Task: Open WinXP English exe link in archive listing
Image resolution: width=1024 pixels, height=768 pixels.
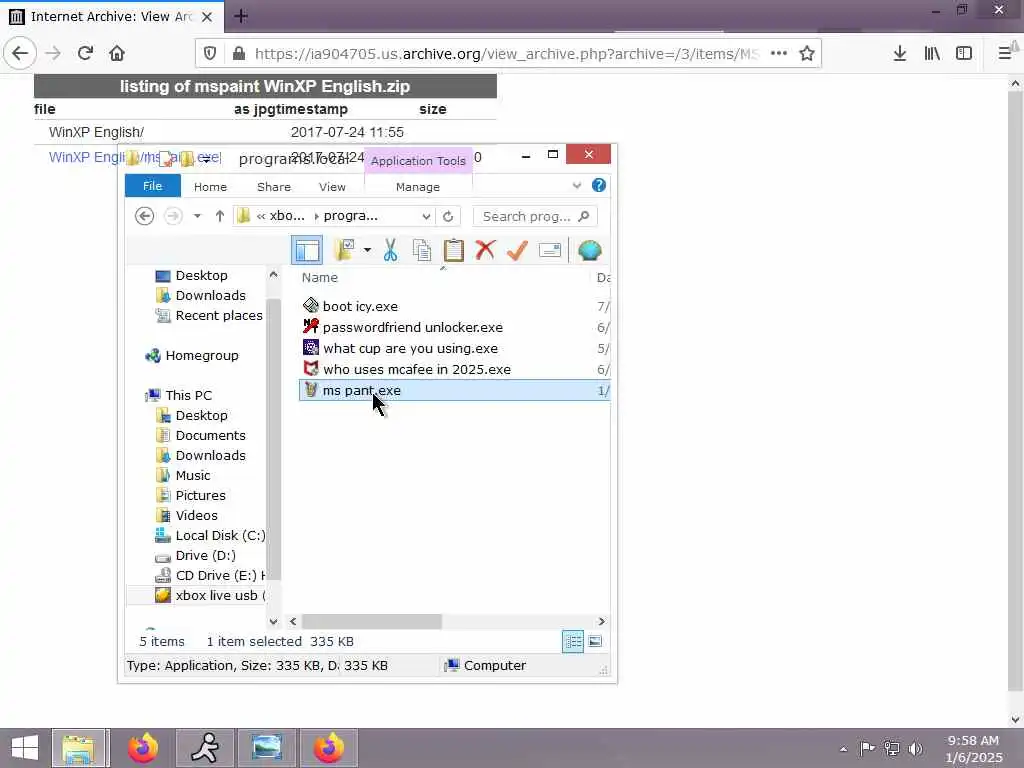Action: click(x=135, y=157)
